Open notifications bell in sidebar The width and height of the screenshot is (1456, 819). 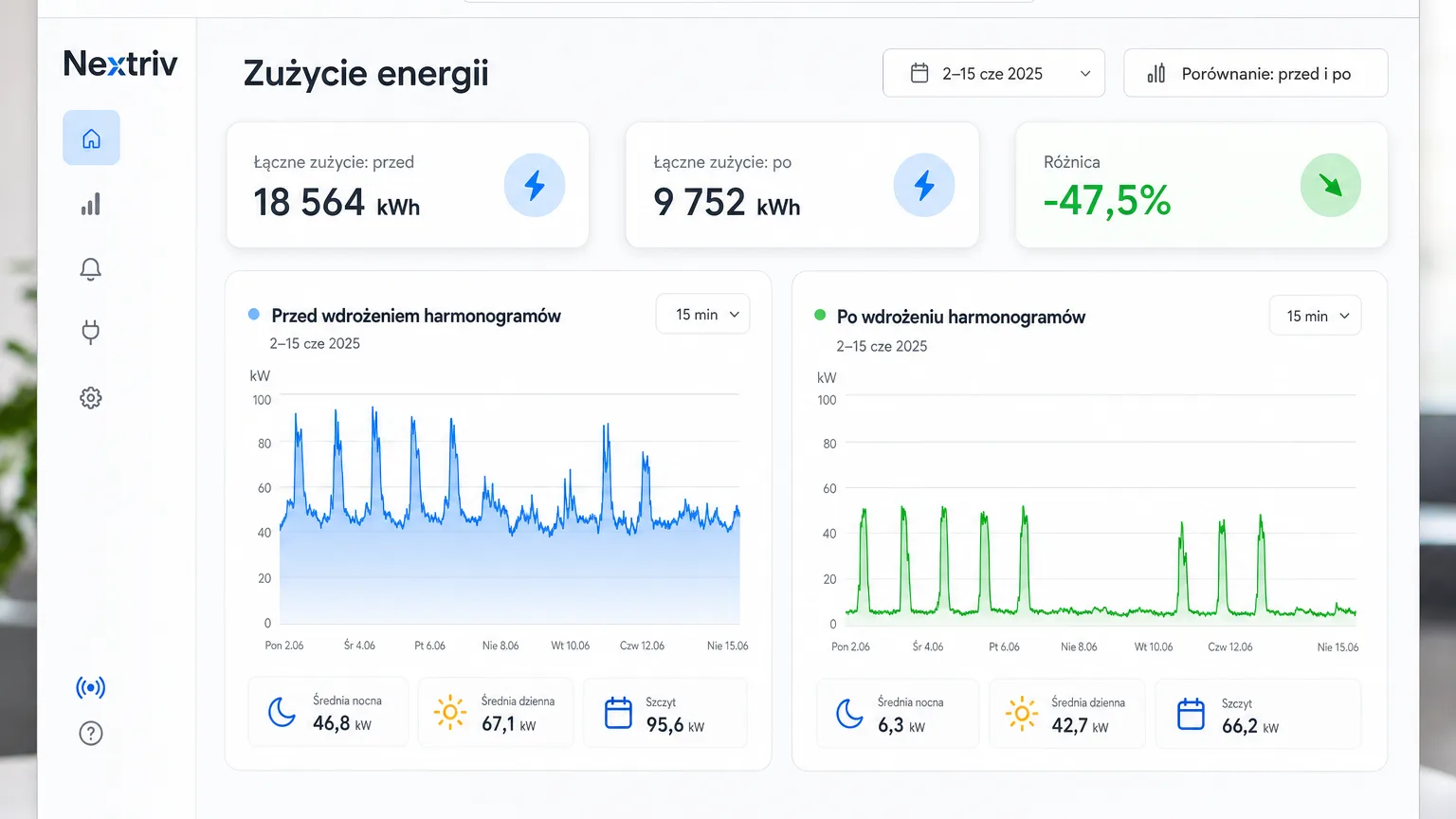pyautogui.click(x=91, y=269)
